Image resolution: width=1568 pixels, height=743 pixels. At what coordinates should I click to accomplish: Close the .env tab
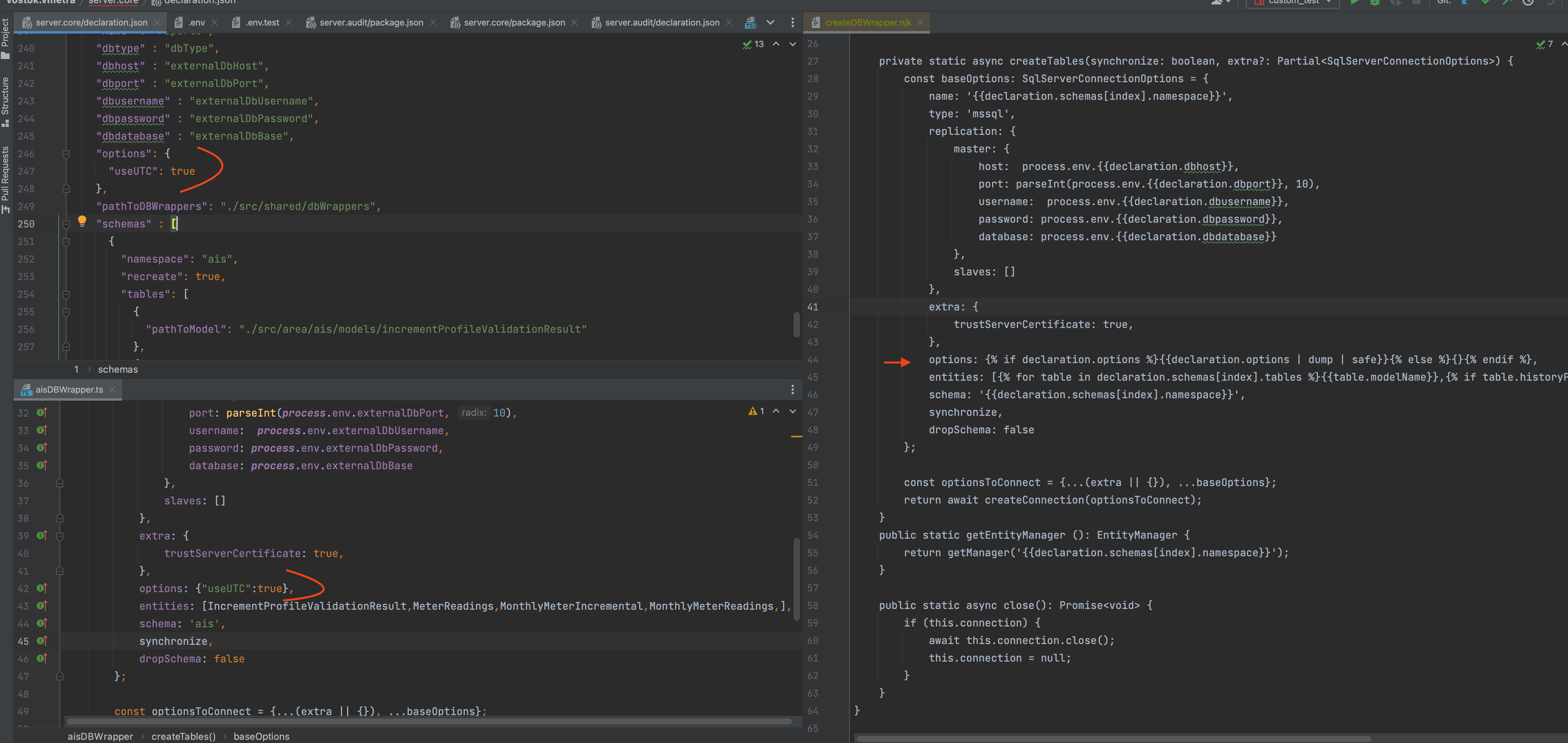point(214,22)
